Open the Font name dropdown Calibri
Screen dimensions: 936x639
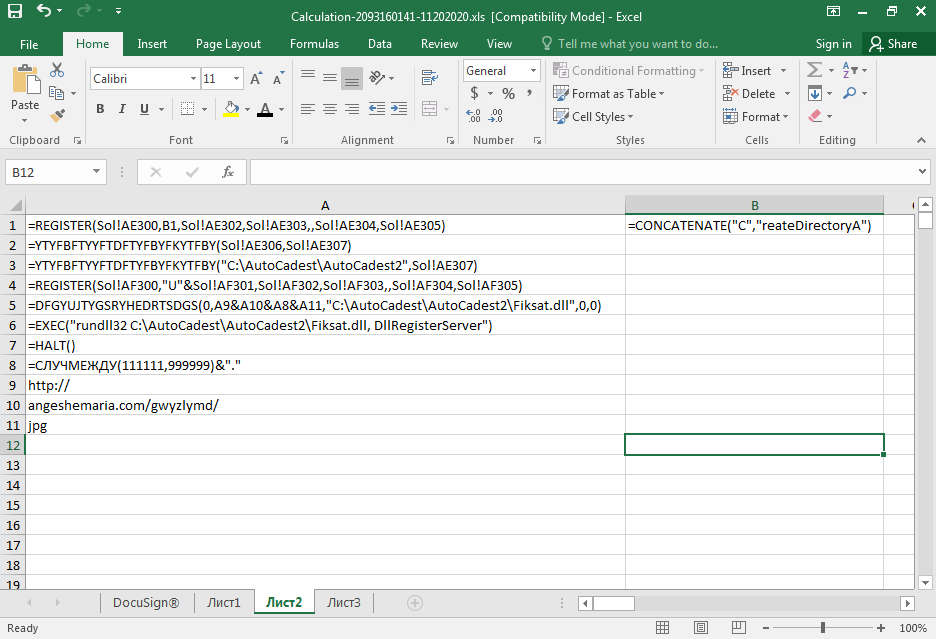tap(193, 79)
